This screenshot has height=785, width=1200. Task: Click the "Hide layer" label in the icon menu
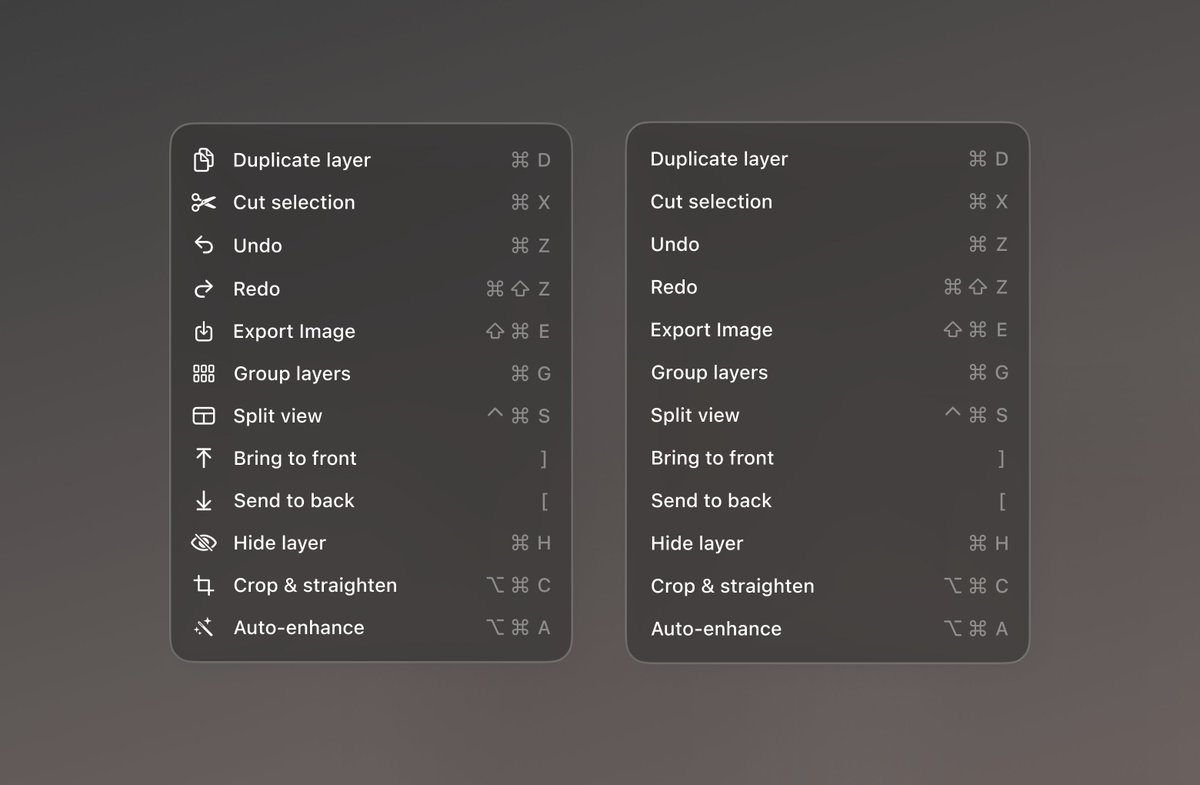tap(280, 543)
